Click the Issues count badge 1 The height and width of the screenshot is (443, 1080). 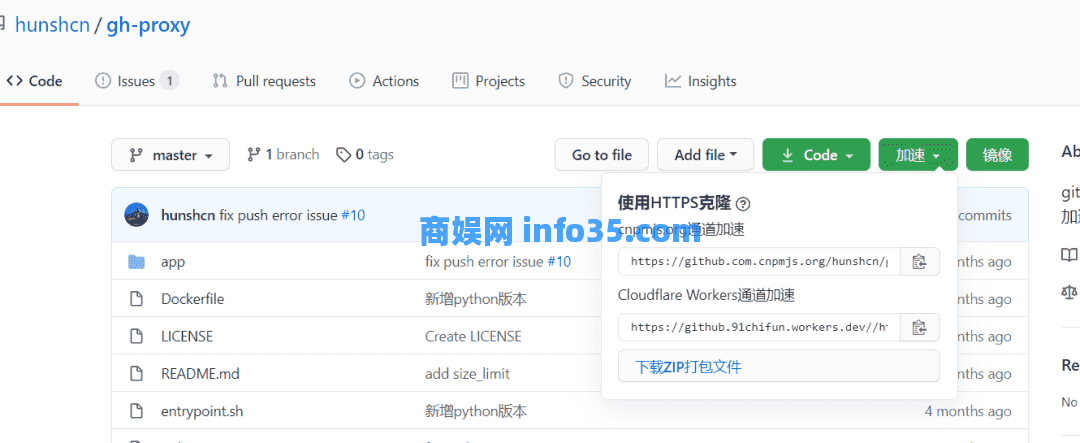click(x=169, y=81)
